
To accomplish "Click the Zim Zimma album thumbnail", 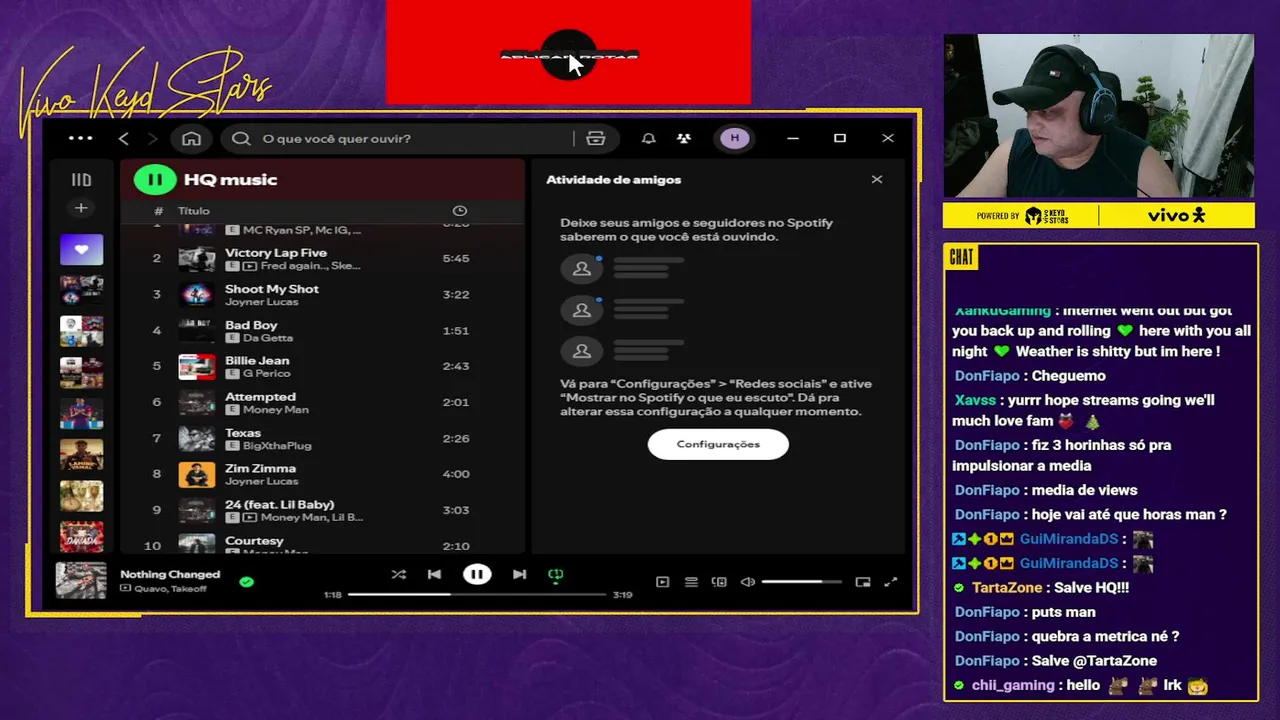I will (x=197, y=474).
